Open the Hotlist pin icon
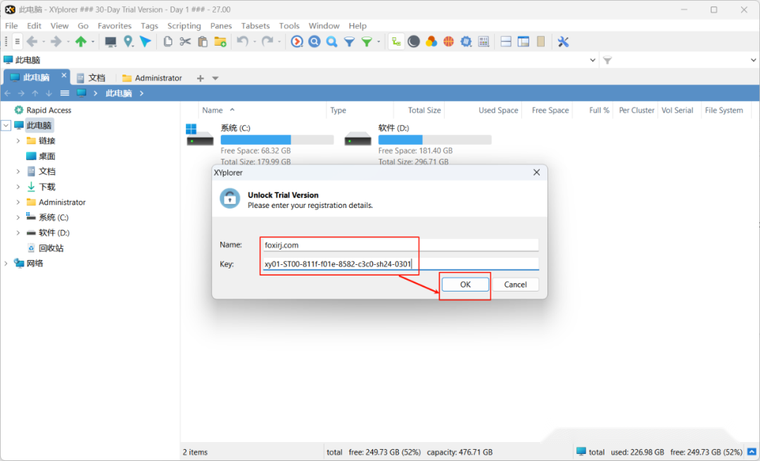This screenshot has height=461, width=760. [x=128, y=42]
